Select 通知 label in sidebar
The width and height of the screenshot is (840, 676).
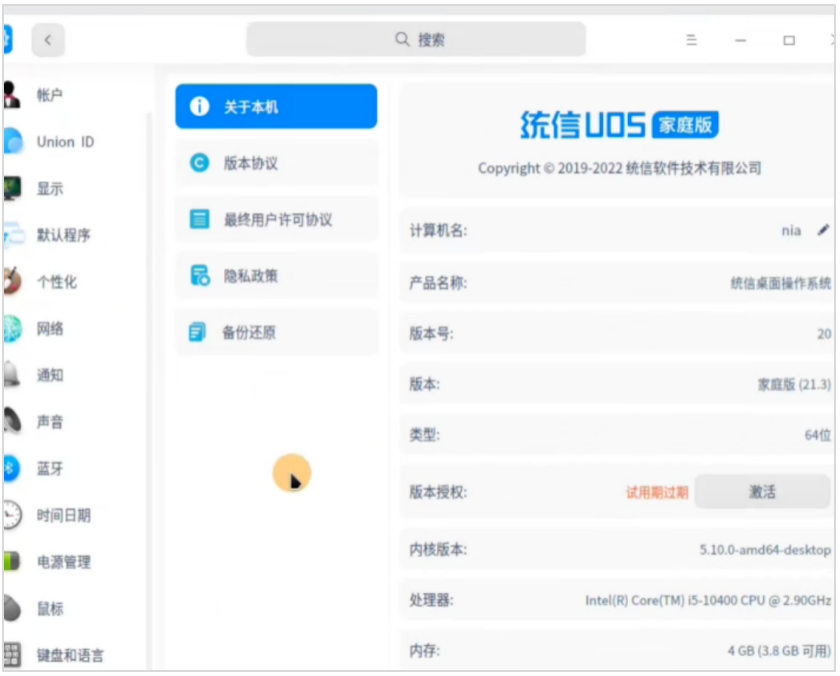(49, 374)
